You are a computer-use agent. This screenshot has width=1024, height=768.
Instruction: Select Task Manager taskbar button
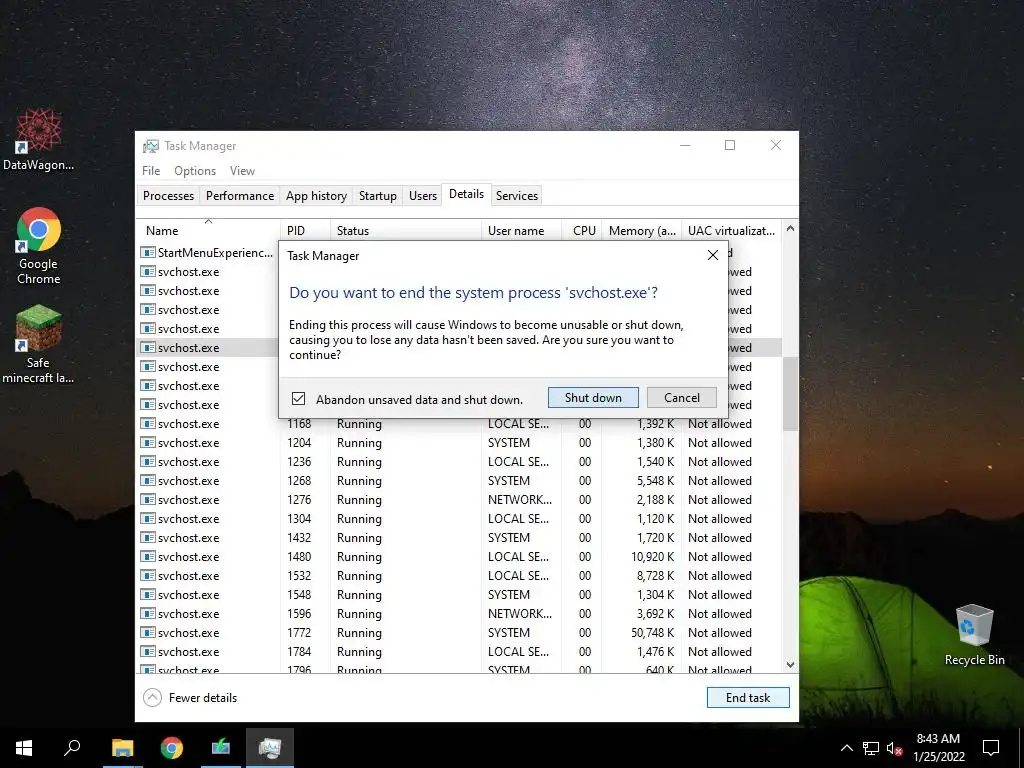pyautogui.click(x=270, y=748)
